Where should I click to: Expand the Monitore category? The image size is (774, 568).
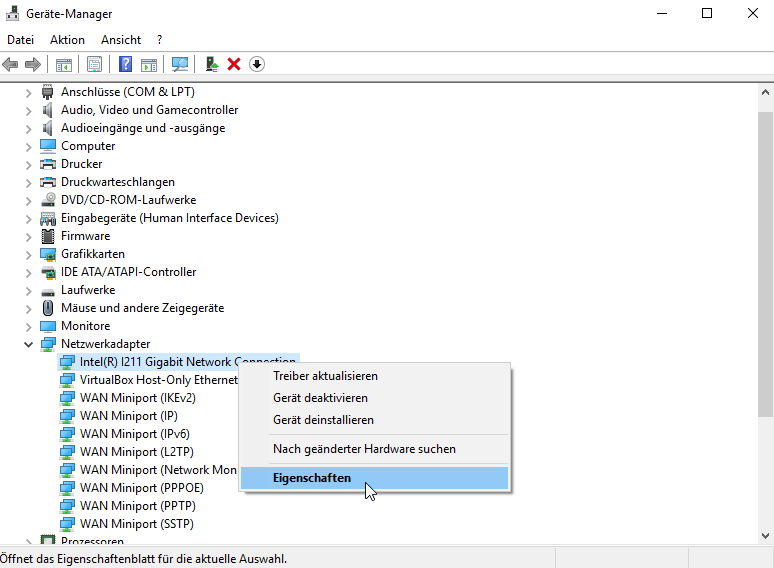pyautogui.click(x=29, y=326)
